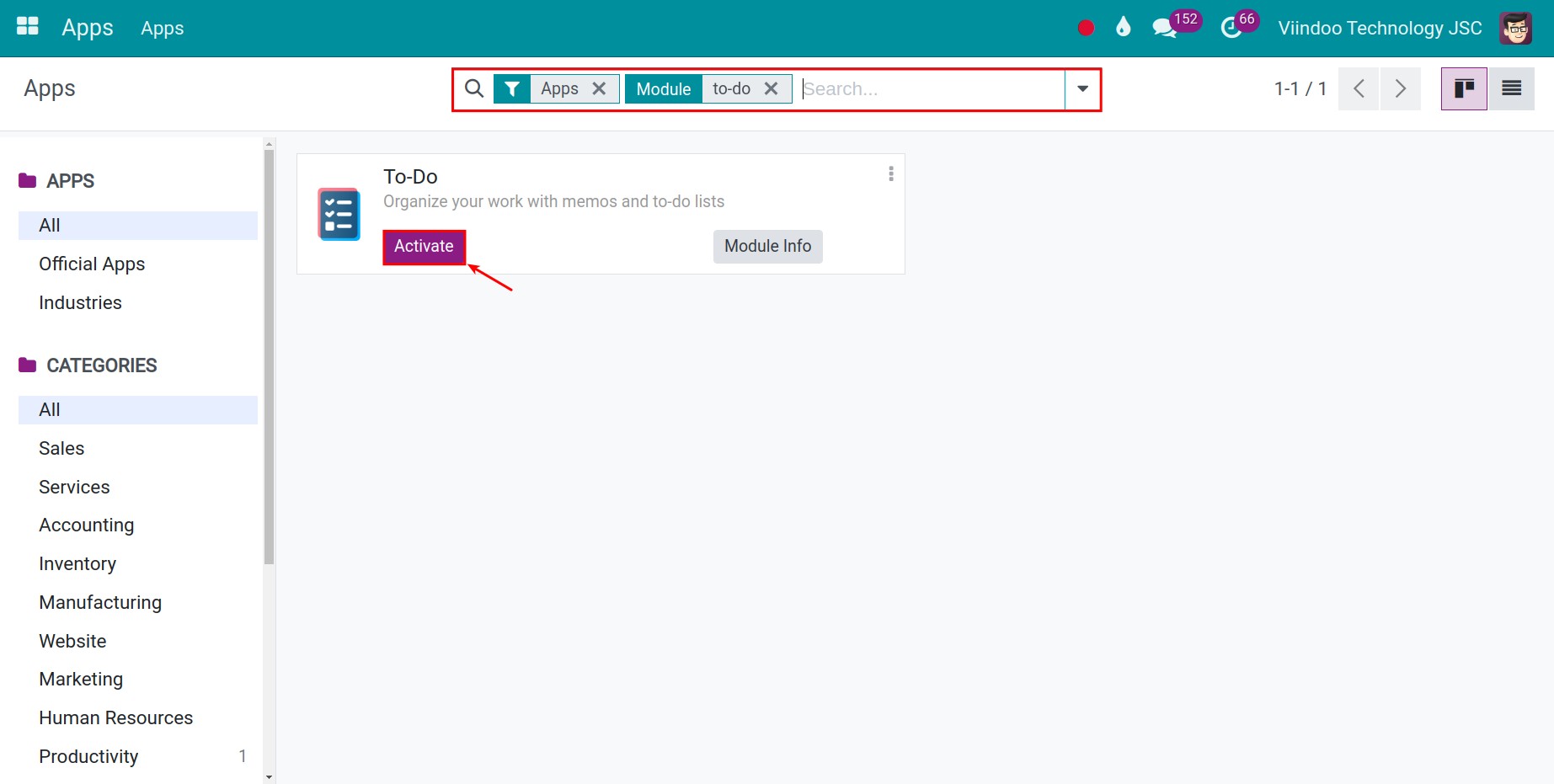
Task: Click the Apps title in top navbar
Action: pos(88,28)
